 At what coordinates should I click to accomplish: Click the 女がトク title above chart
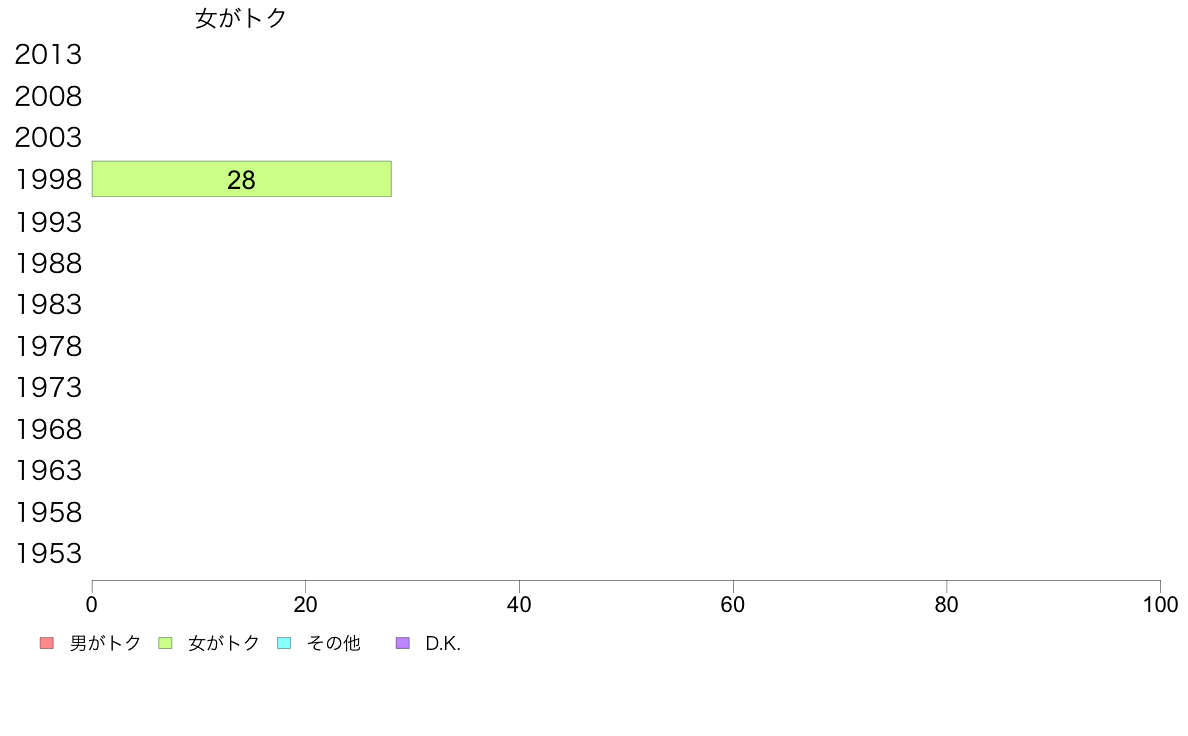click(241, 18)
